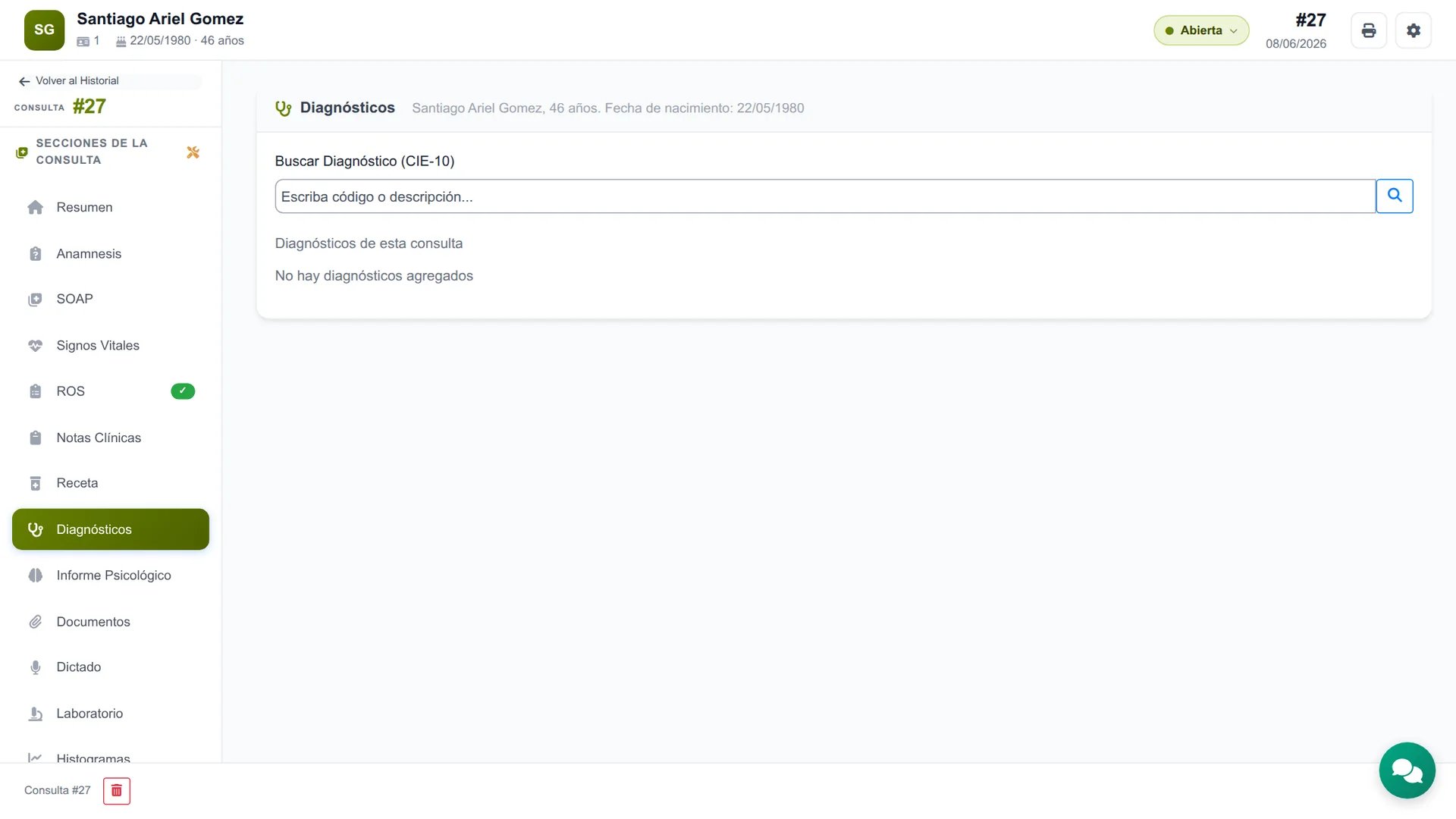
Task: Click 'Diagnósticos de esta consulta' label
Action: click(x=369, y=243)
